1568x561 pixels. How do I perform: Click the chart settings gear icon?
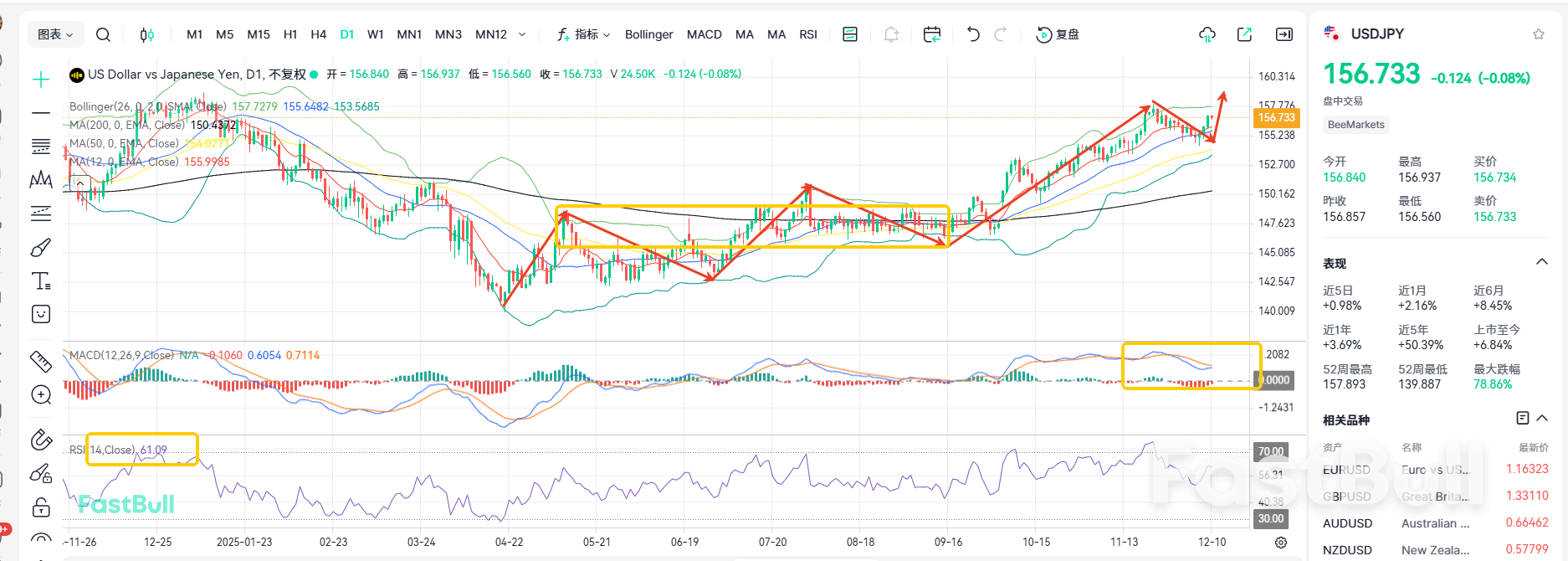pos(1280,543)
